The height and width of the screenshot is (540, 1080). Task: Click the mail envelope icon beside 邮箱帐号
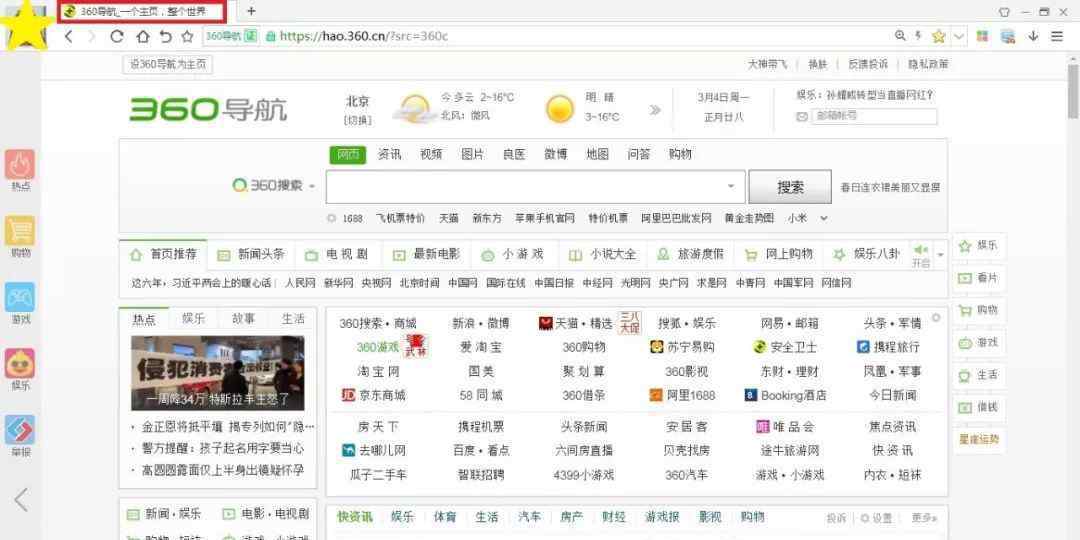[802, 117]
